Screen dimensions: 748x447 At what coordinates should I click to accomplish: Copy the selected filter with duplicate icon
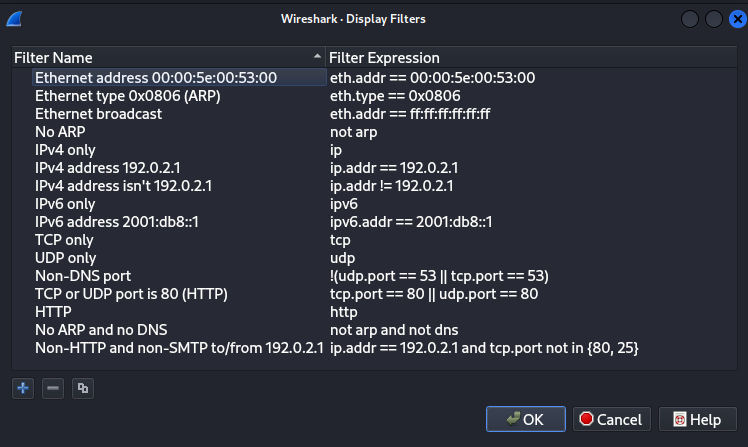click(x=83, y=388)
